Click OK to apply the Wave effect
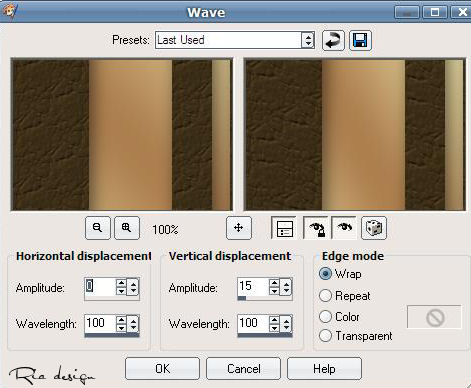The height and width of the screenshot is (388, 471). 163,369
